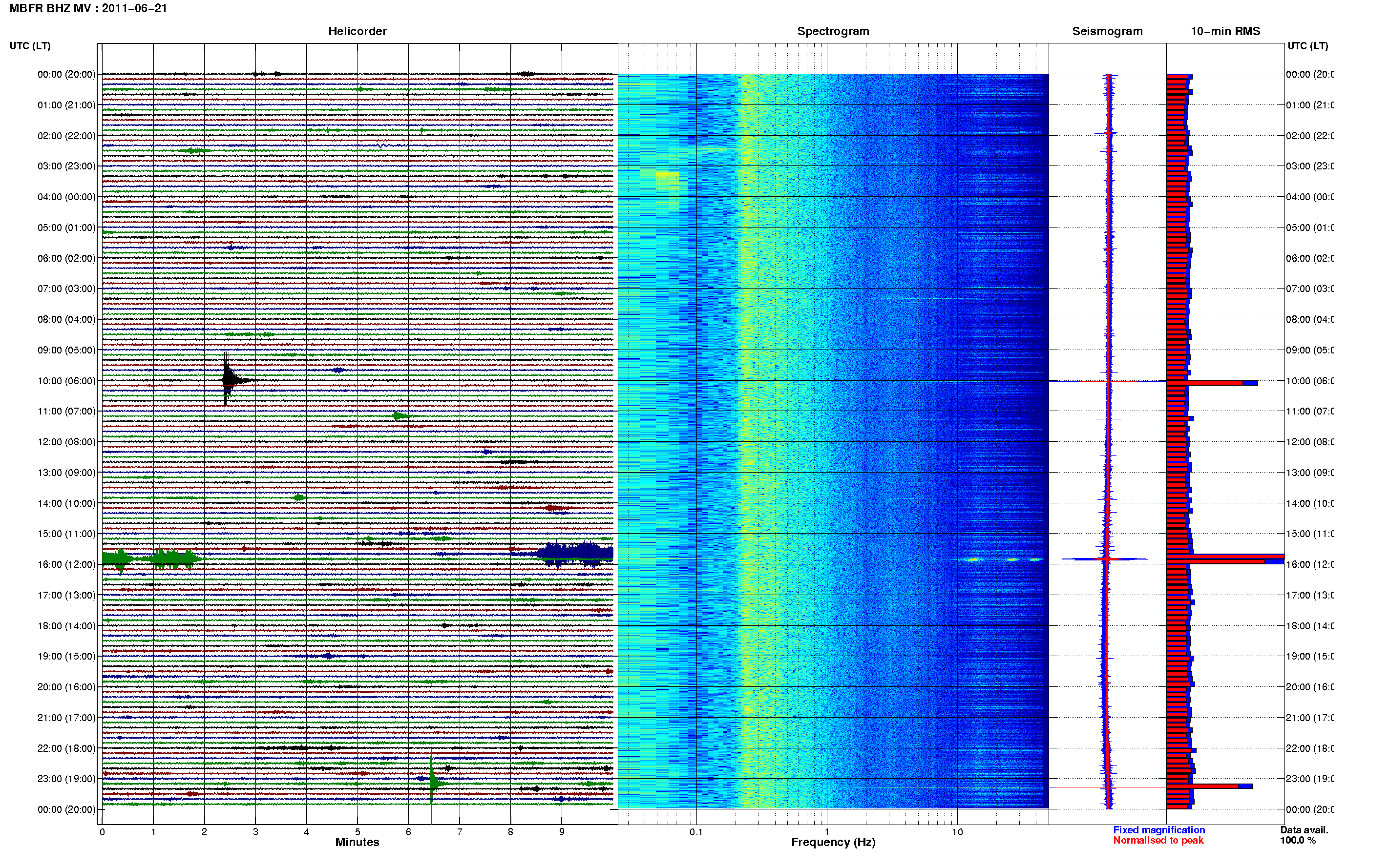Click '19:00 (15:00)' on the helicorder time axis

(66, 656)
